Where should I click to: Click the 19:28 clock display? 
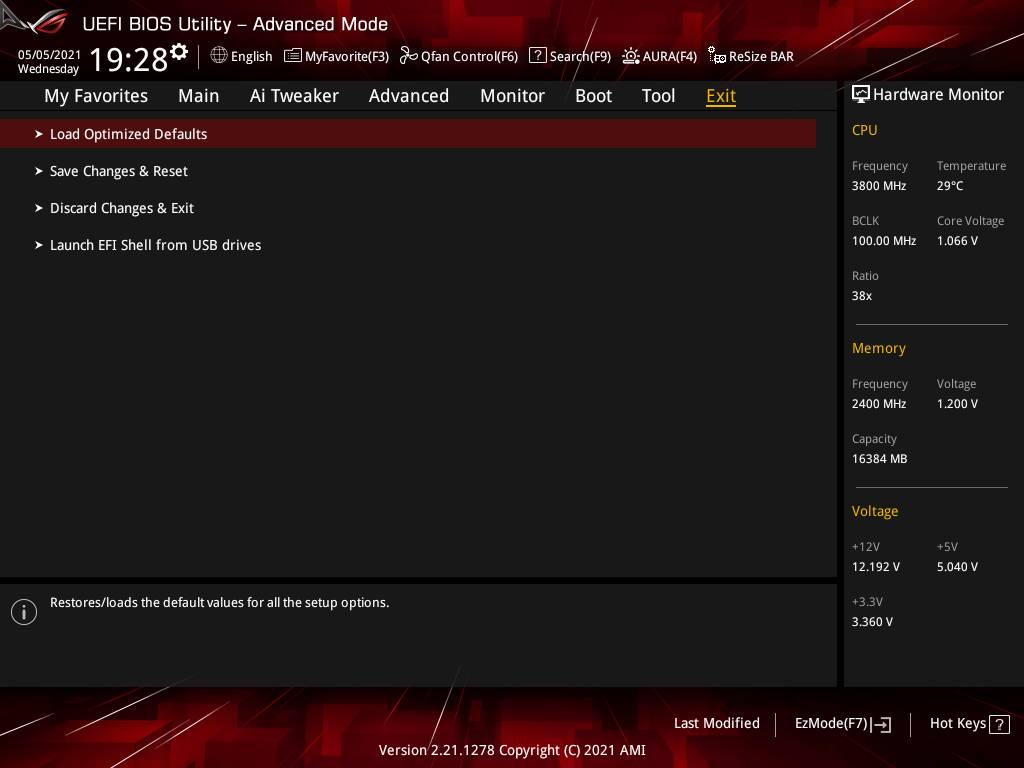point(129,60)
